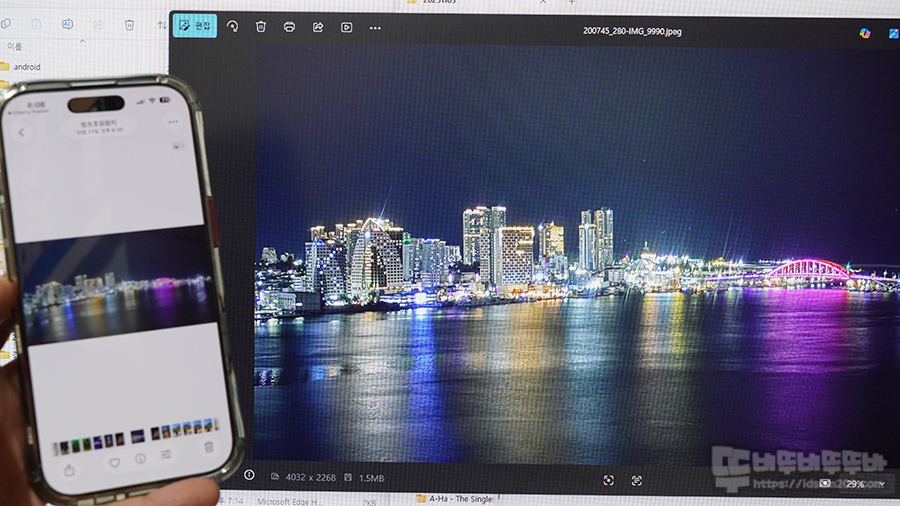Share the image from Photos toolbar

(318, 27)
